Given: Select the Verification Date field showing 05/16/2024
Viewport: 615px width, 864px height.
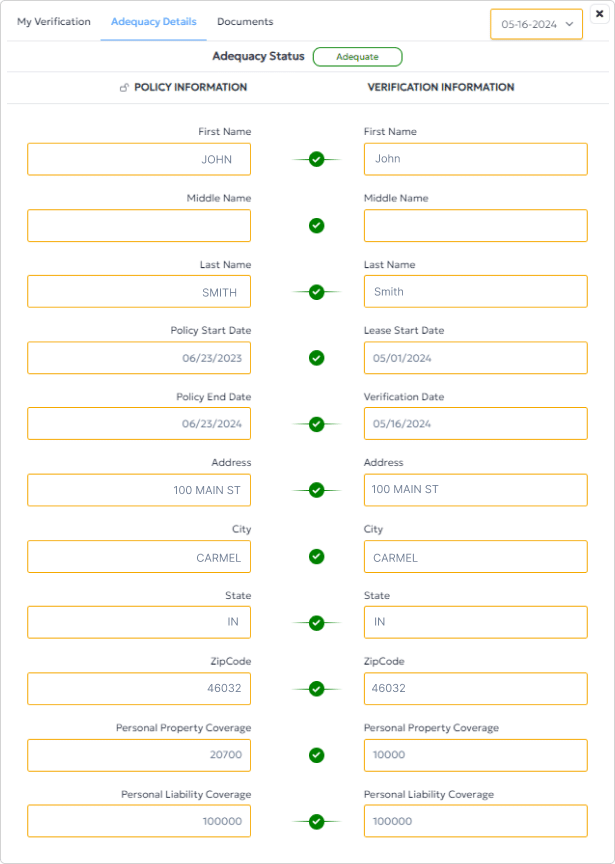Looking at the screenshot, I should coord(475,424).
